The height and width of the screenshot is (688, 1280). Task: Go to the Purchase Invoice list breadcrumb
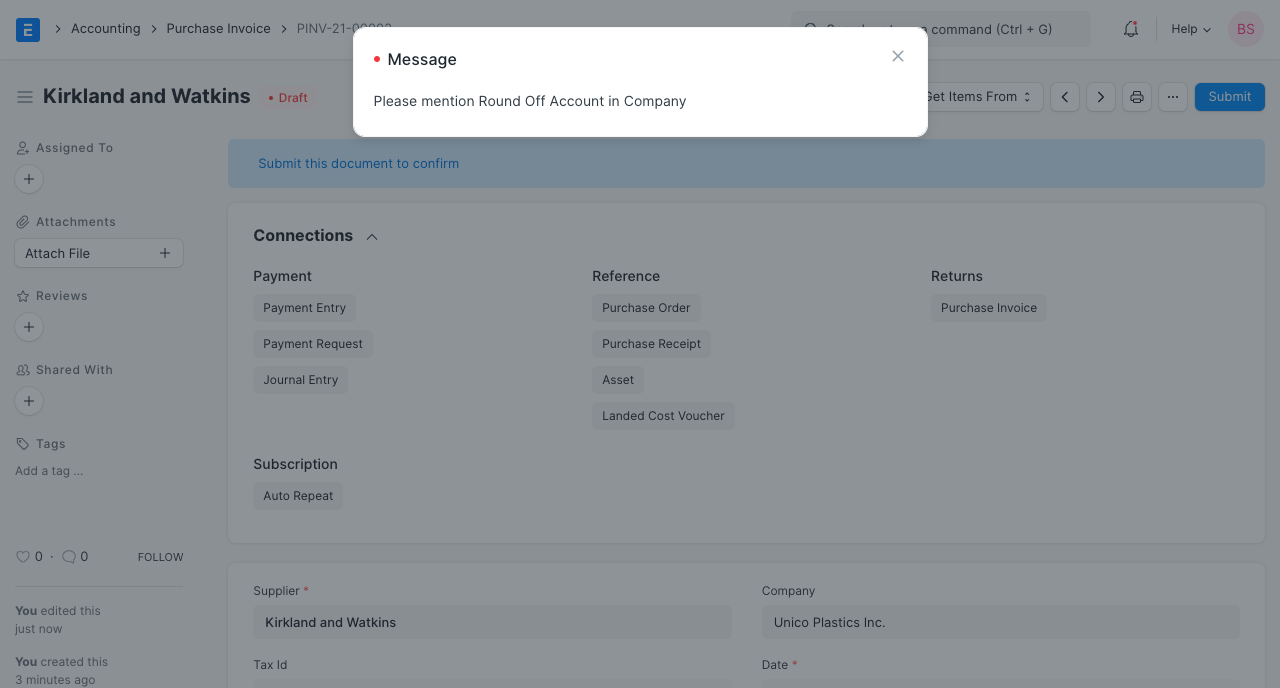[x=218, y=28]
